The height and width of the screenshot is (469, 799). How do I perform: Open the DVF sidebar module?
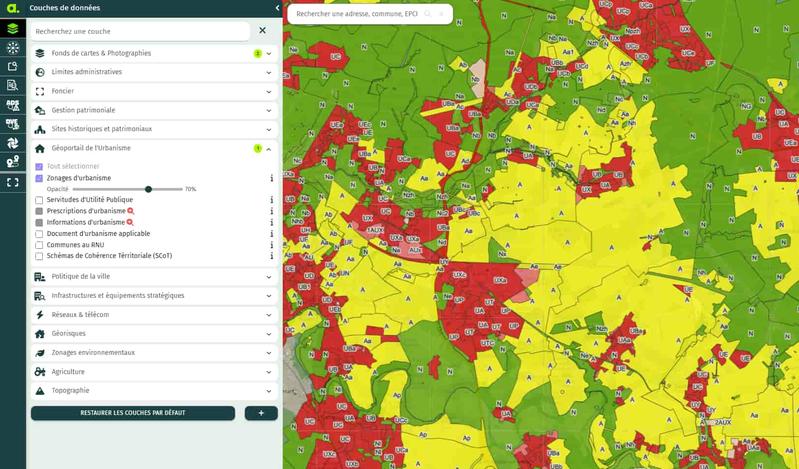pyautogui.click(x=13, y=124)
